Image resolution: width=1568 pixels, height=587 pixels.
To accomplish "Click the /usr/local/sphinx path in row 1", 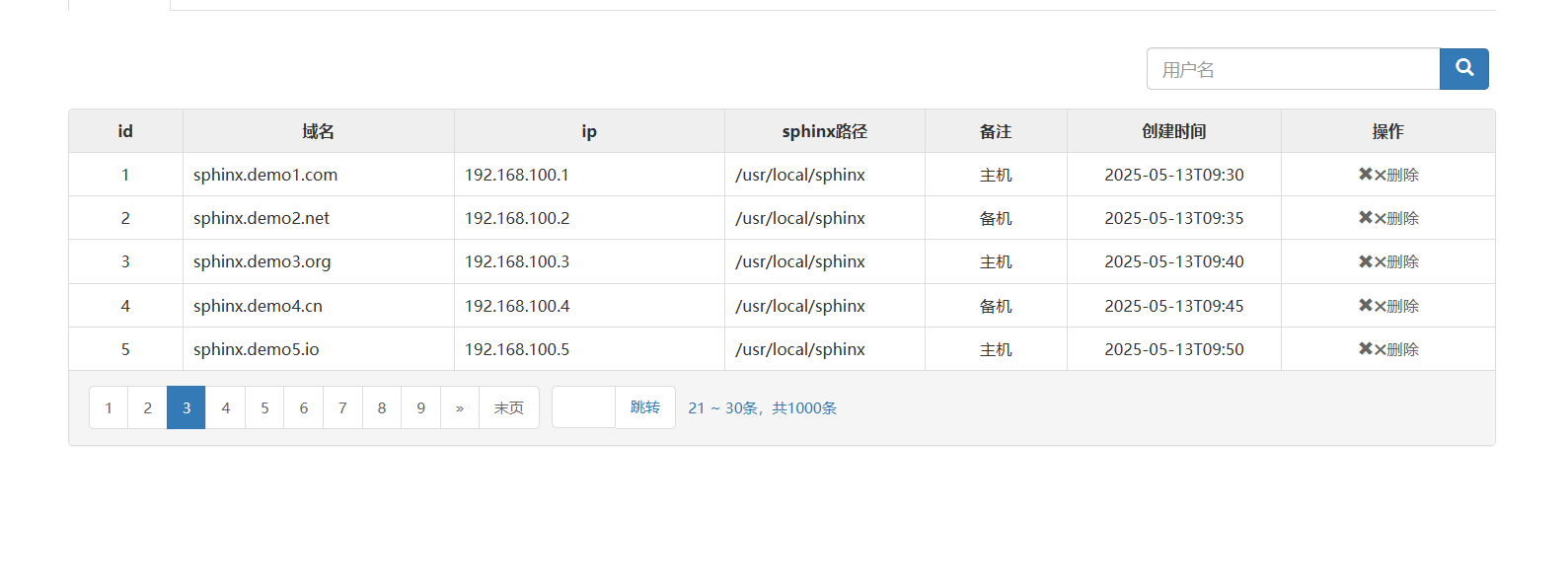I will pyautogui.click(x=800, y=175).
